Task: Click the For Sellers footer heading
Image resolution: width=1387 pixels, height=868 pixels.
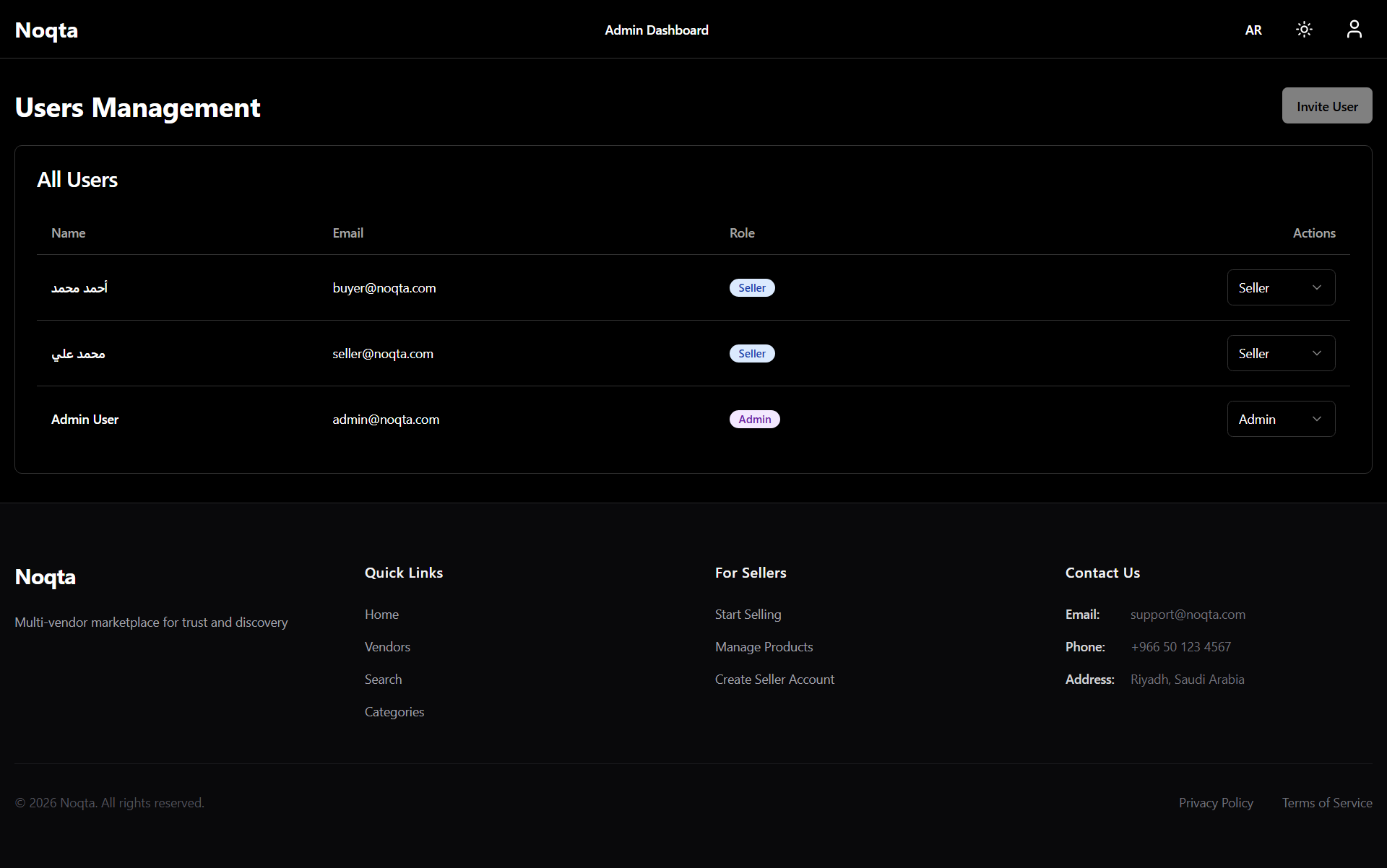Action: tap(751, 572)
